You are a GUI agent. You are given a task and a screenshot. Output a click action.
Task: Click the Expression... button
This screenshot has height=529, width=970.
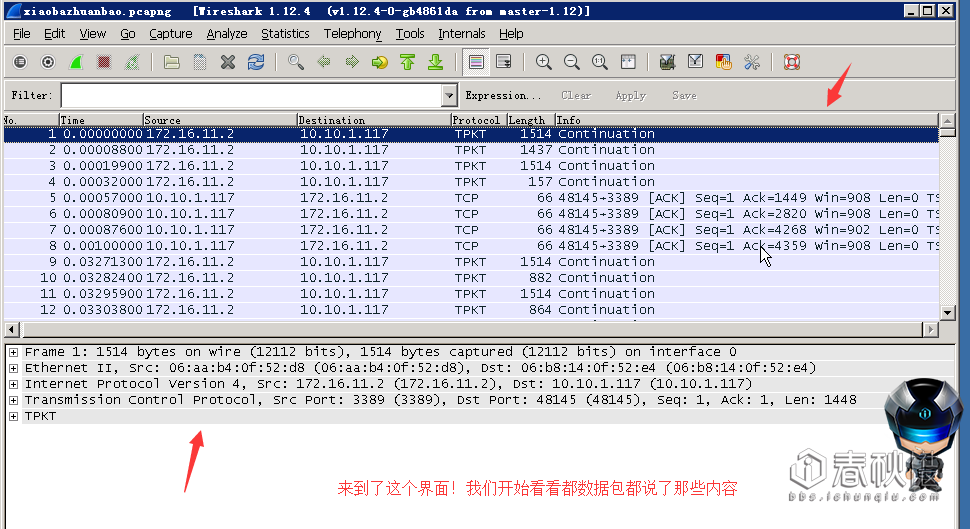tap(503, 95)
